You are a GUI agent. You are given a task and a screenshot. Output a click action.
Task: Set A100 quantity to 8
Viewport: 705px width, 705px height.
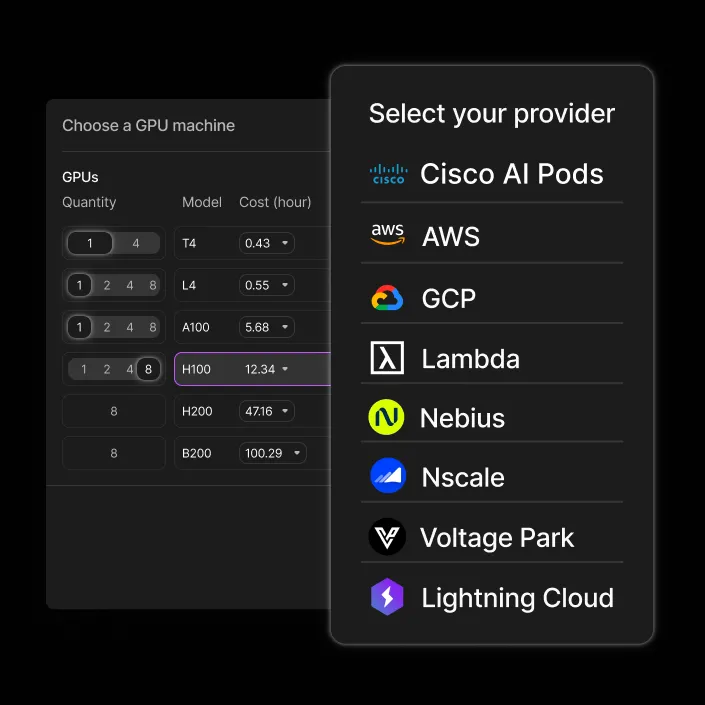coord(153,327)
